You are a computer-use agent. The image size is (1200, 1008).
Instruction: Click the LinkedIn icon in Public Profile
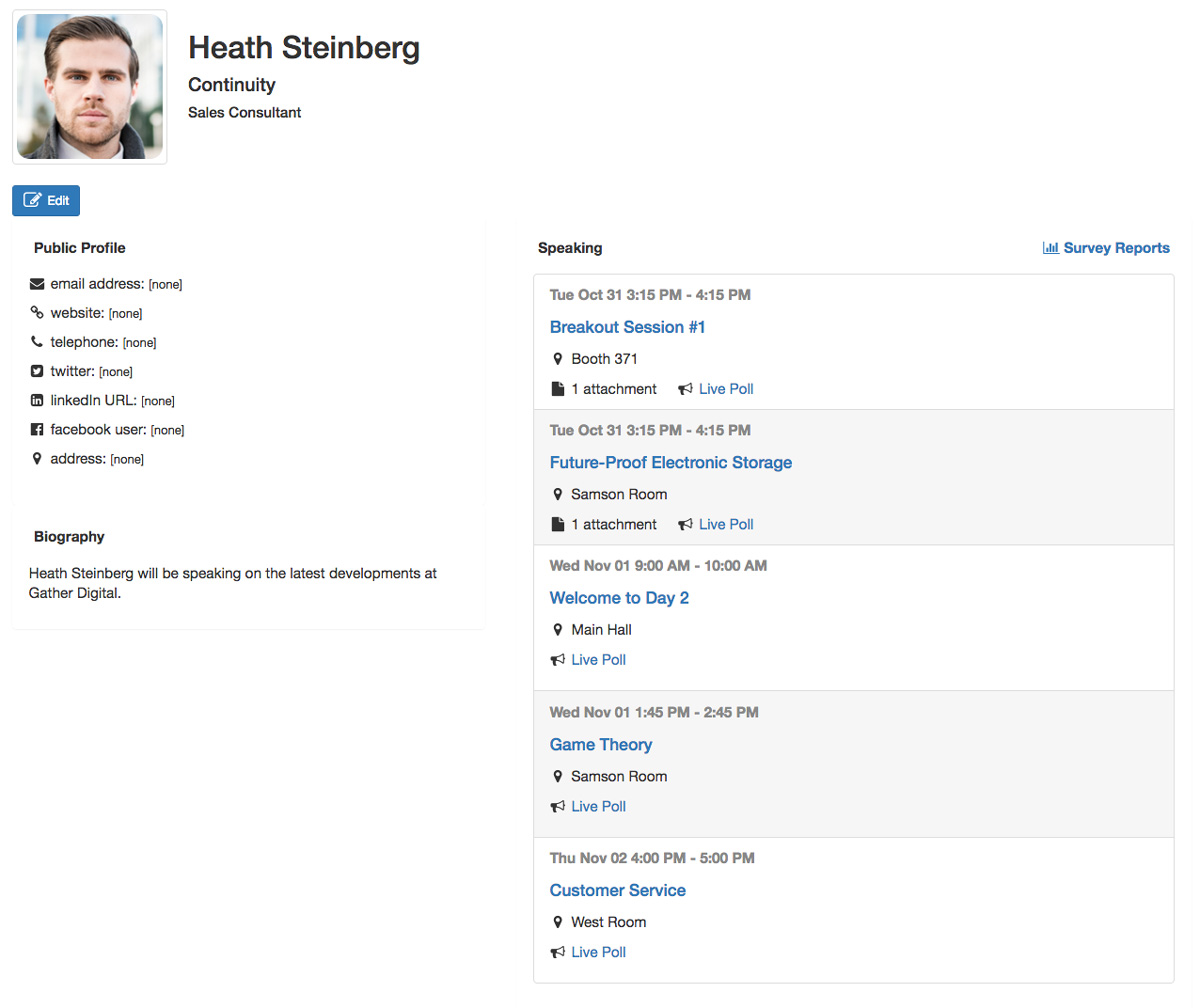(37, 400)
